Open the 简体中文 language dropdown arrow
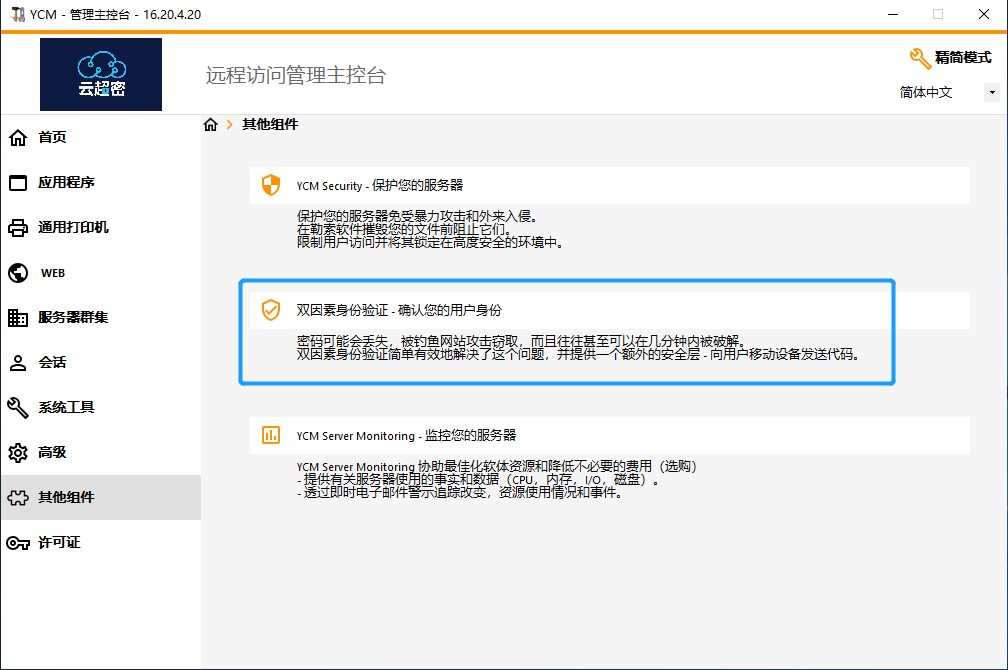The width and height of the screenshot is (1008, 670). [x=992, y=93]
